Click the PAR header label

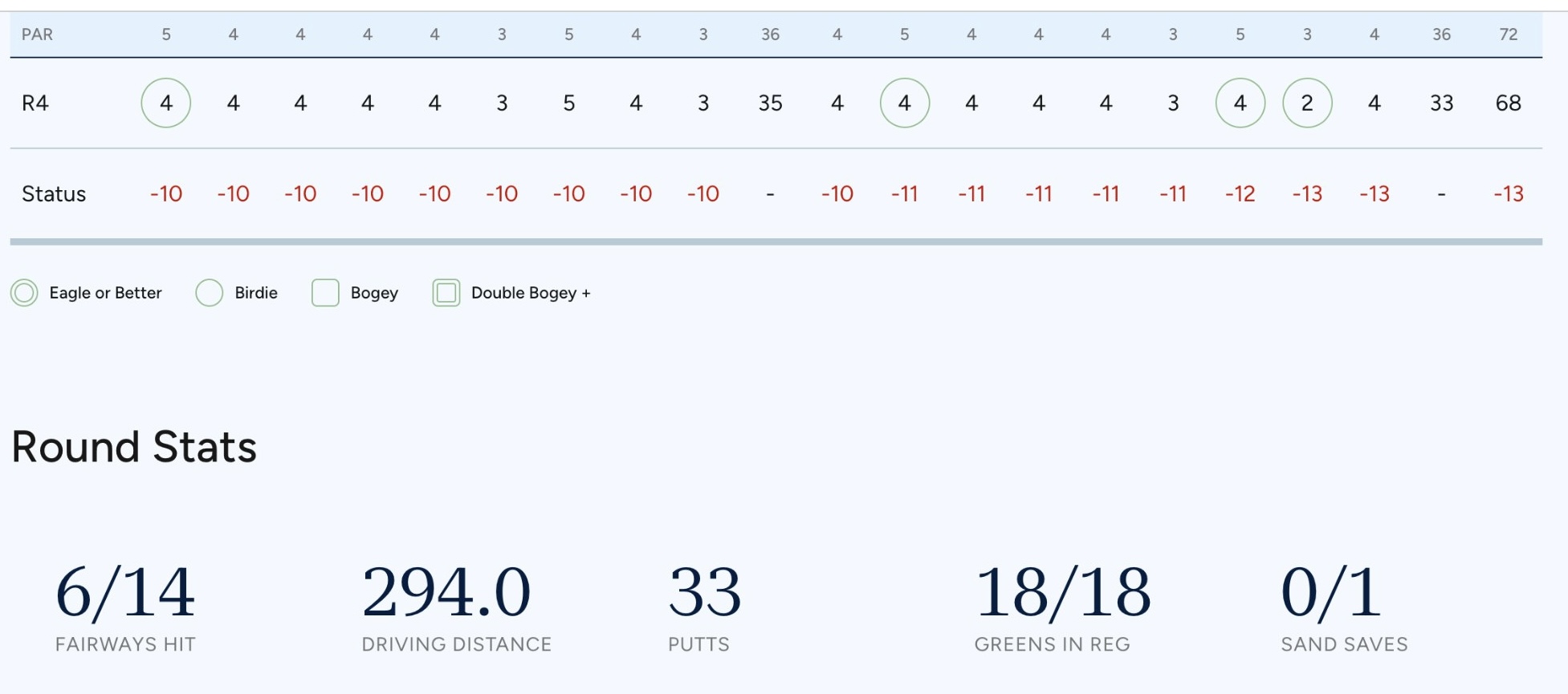tap(37, 34)
